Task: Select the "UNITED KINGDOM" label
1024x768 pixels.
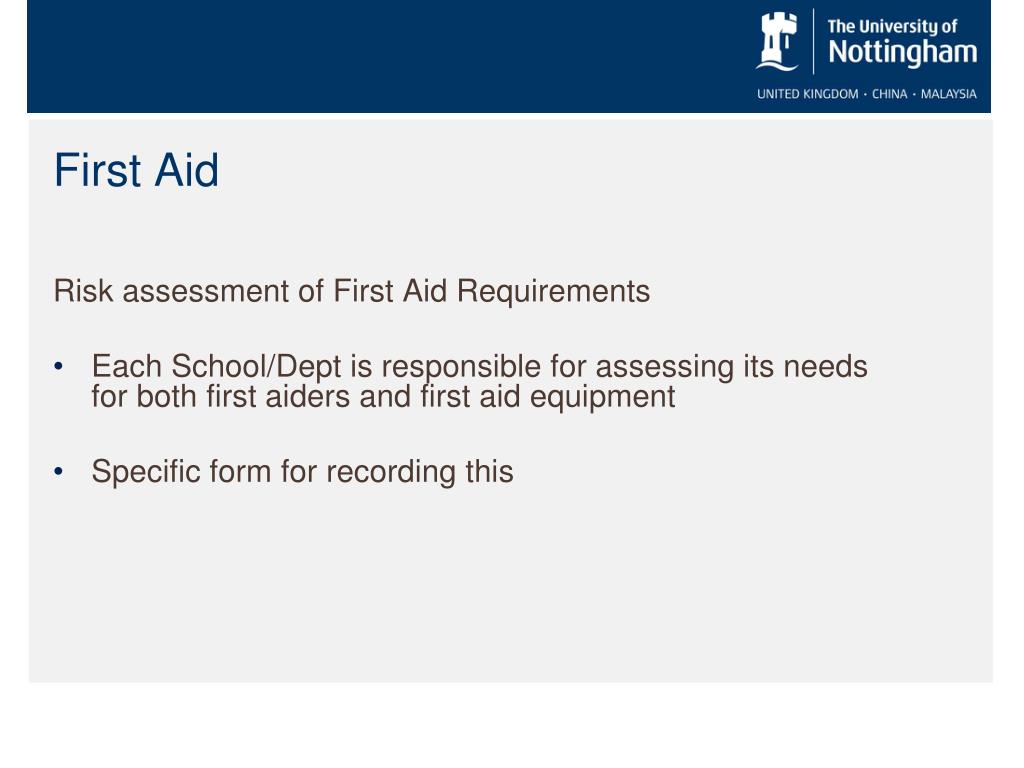Action: tap(808, 94)
